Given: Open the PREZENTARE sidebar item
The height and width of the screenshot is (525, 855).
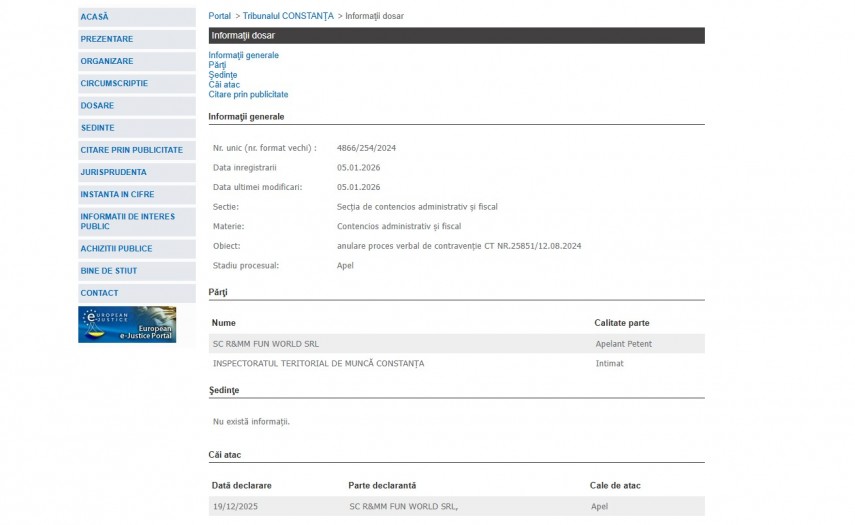Looking at the screenshot, I should pos(107,39).
